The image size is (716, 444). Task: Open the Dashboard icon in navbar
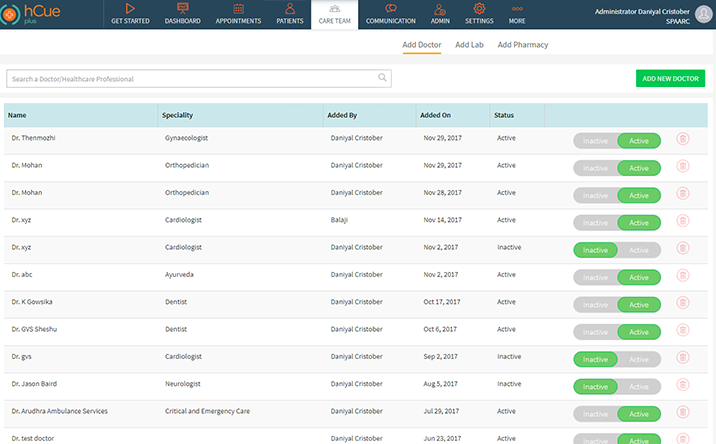(182, 8)
